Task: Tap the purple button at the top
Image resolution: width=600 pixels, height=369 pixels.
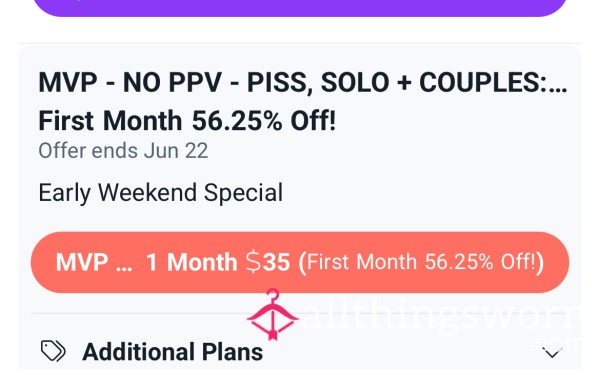Action: [x=300, y=8]
